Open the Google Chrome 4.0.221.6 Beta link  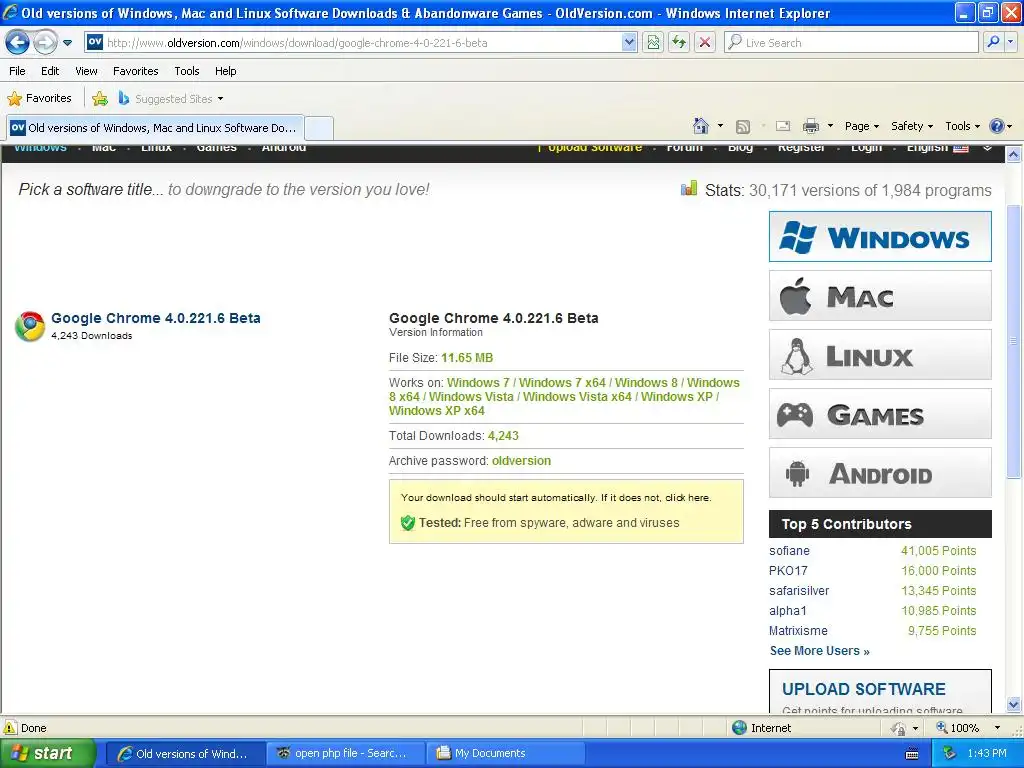(155, 318)
